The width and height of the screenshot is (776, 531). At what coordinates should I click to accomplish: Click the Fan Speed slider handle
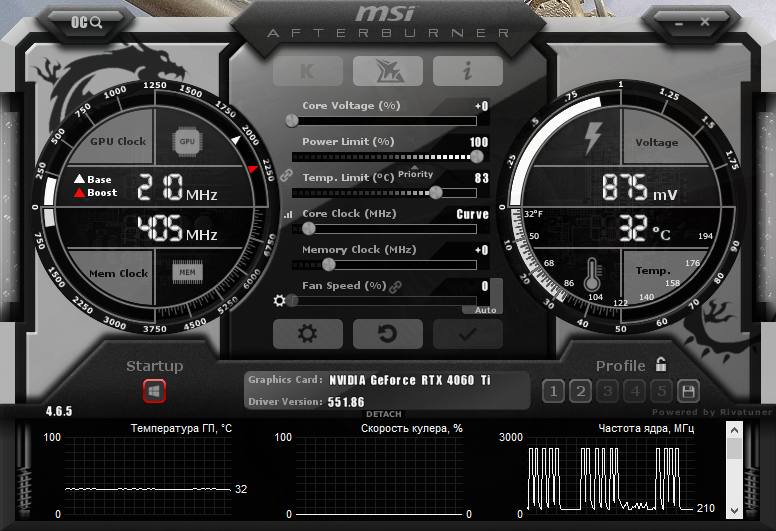292,300
